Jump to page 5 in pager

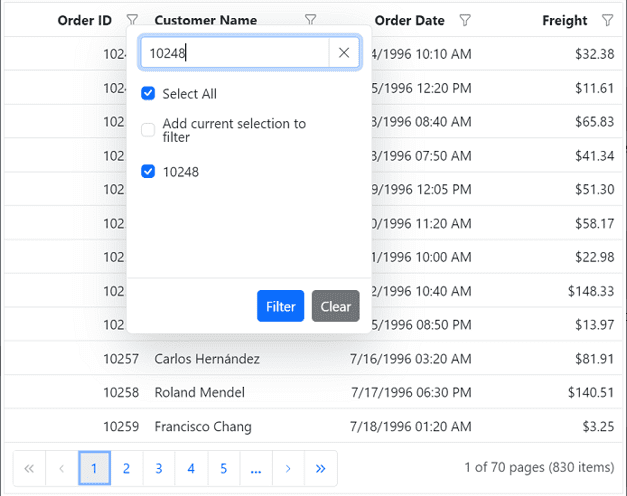[x=223, y=468]
